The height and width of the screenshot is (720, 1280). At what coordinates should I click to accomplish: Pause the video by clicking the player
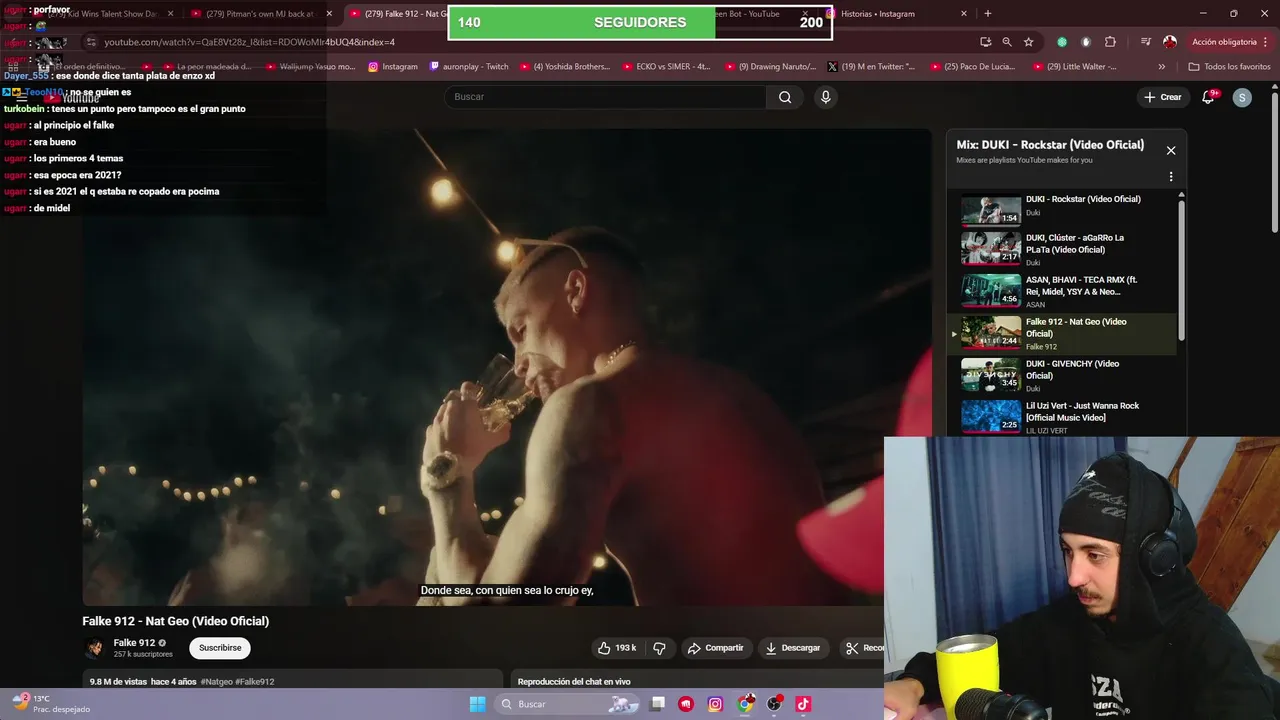[x=506, y=367]
